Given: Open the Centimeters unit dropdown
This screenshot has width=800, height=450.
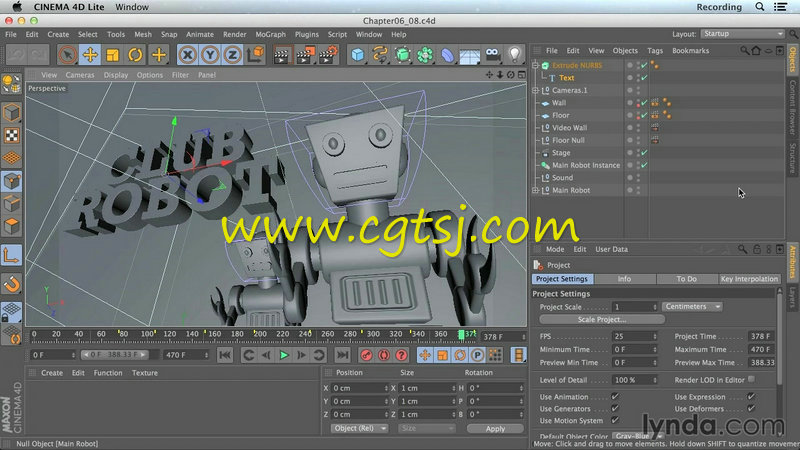Looking at the screenshot, I should coord(692,307).
